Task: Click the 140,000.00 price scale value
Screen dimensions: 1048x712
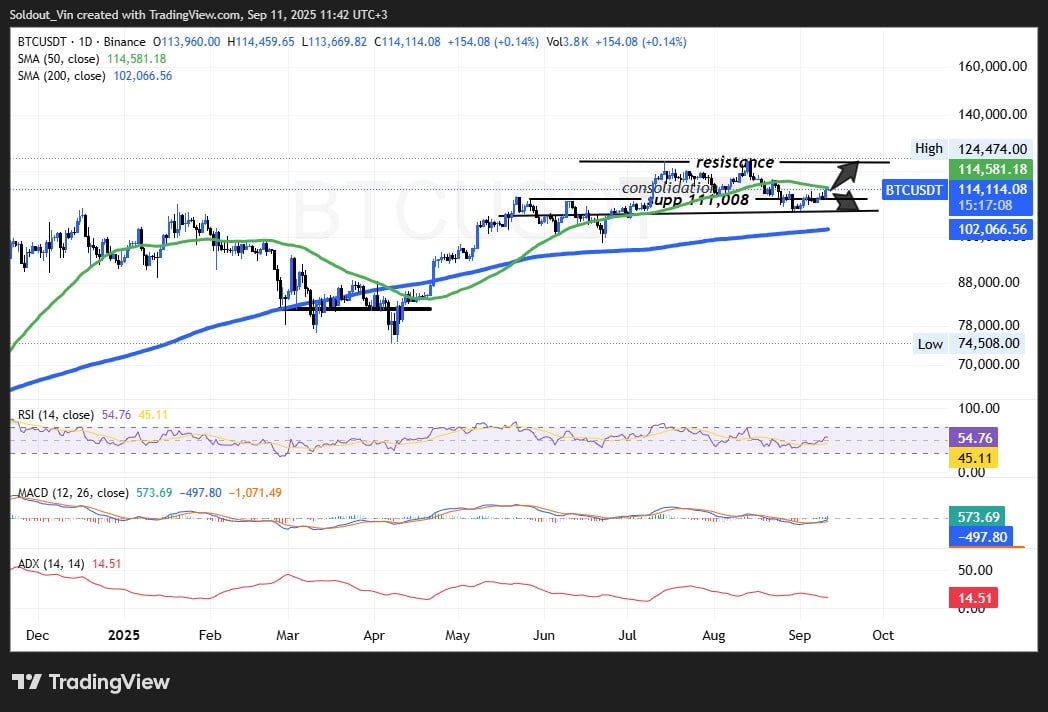Action: (x=993, y=114)
